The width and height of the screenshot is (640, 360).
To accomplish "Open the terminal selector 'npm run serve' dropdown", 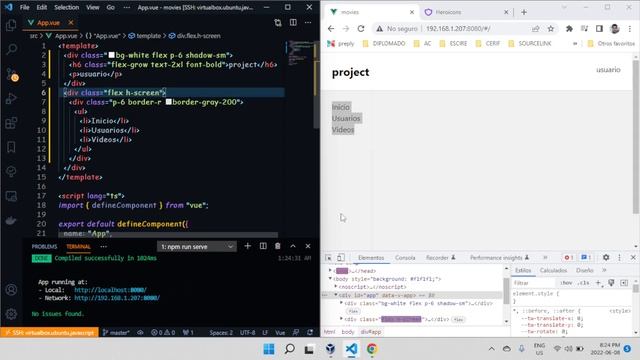I will click(196, 247).
